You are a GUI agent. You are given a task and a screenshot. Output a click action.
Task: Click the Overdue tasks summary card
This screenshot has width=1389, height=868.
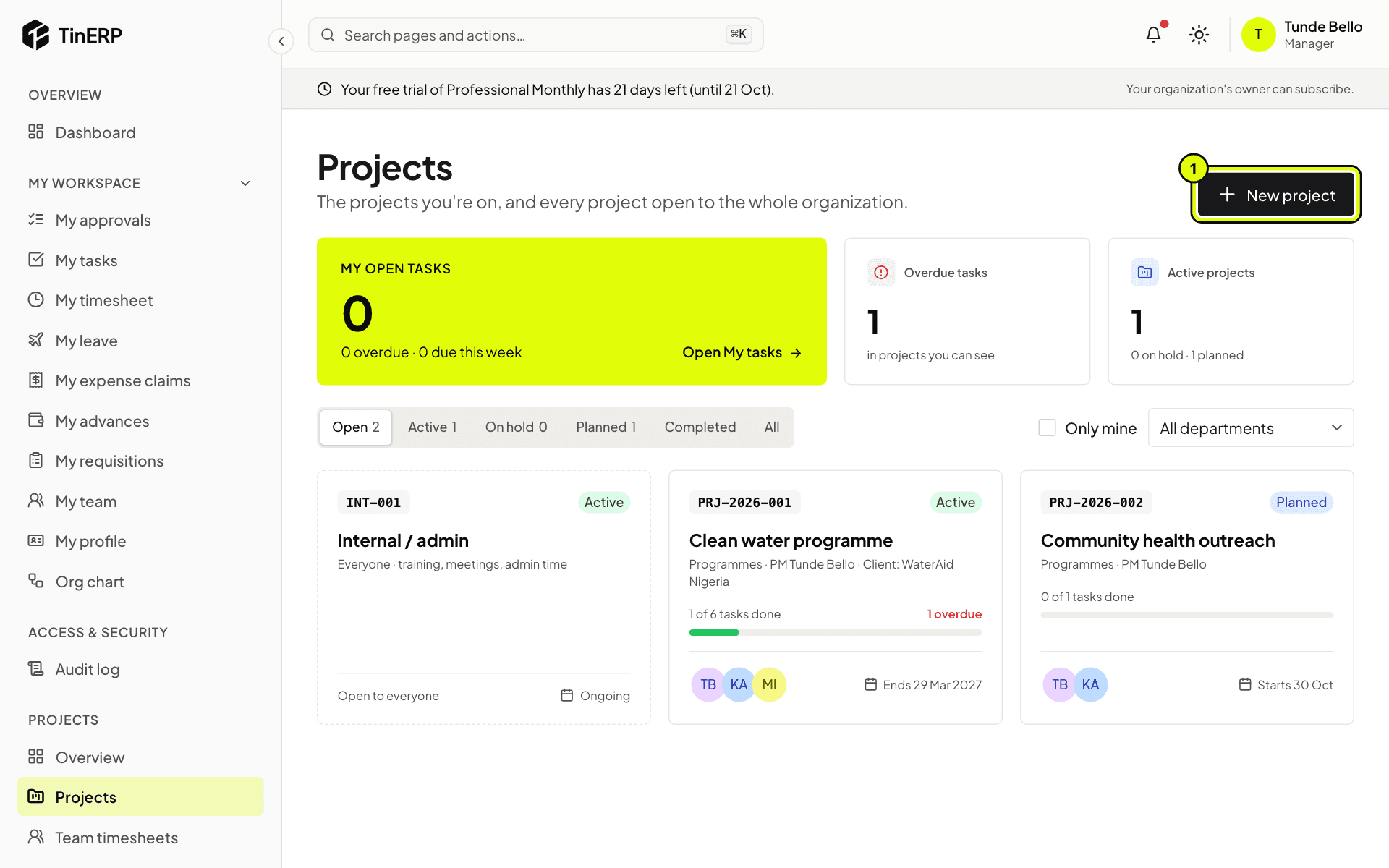967,311
